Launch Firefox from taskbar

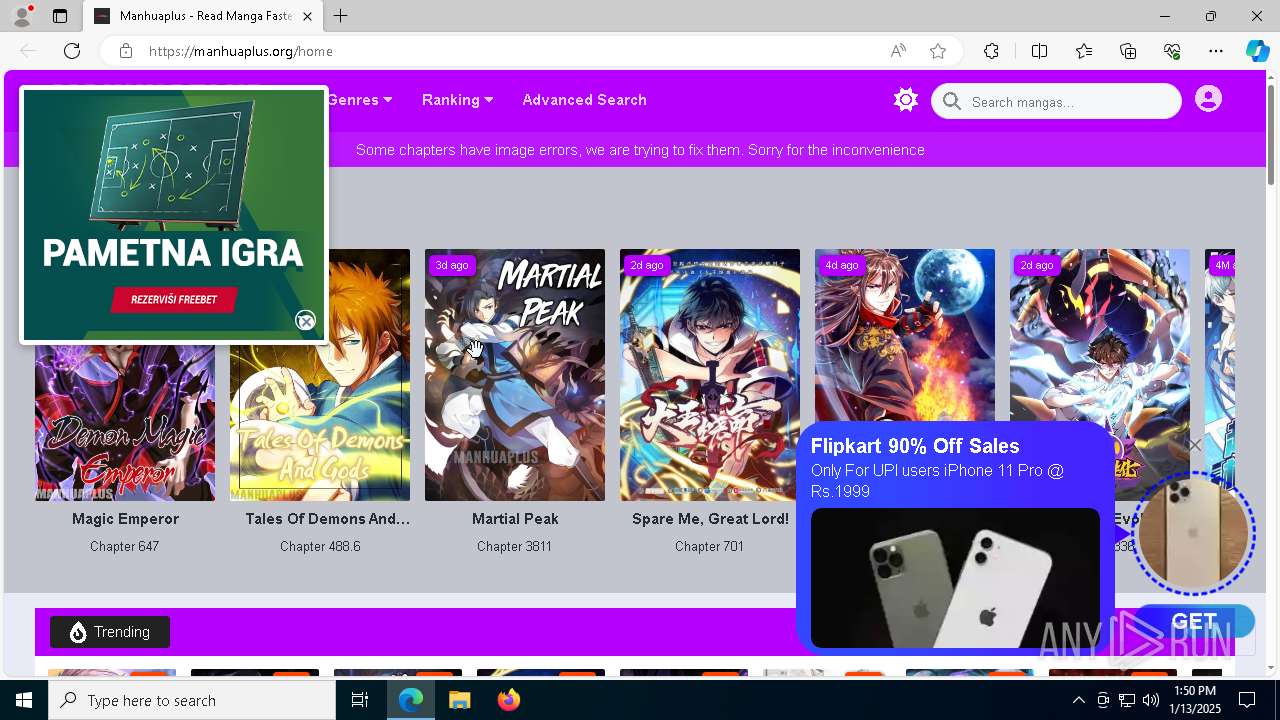509,700
